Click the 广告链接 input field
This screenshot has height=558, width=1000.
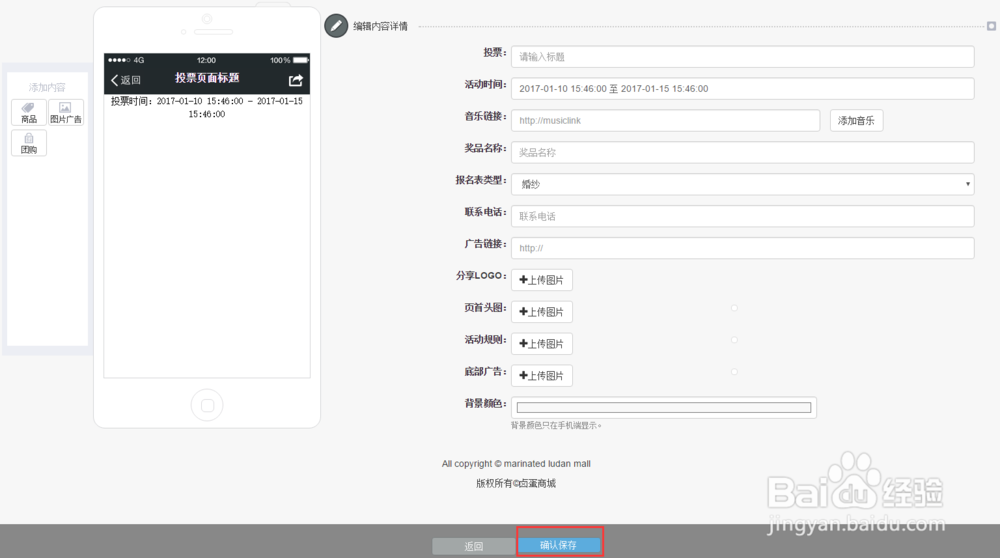click(x=742, y=248)
